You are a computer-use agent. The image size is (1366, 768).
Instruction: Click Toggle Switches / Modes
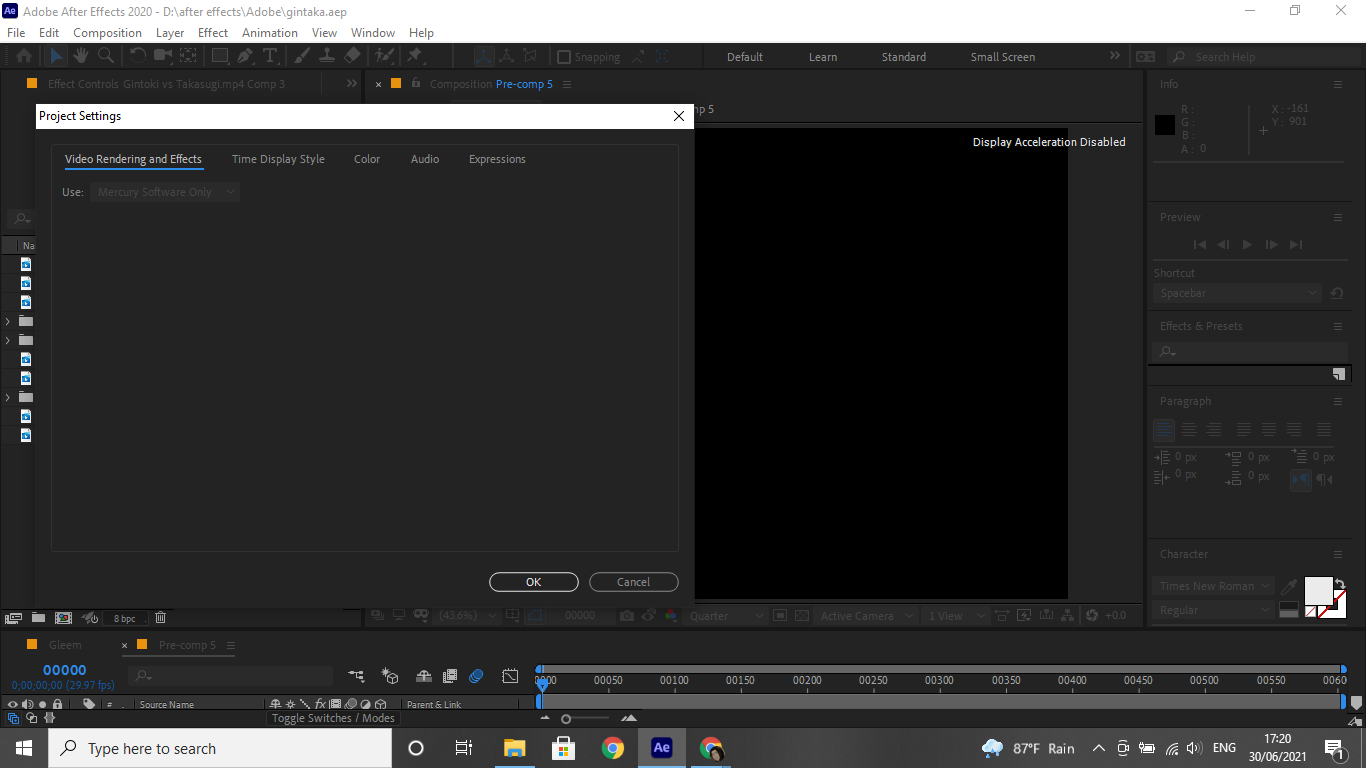332,718
